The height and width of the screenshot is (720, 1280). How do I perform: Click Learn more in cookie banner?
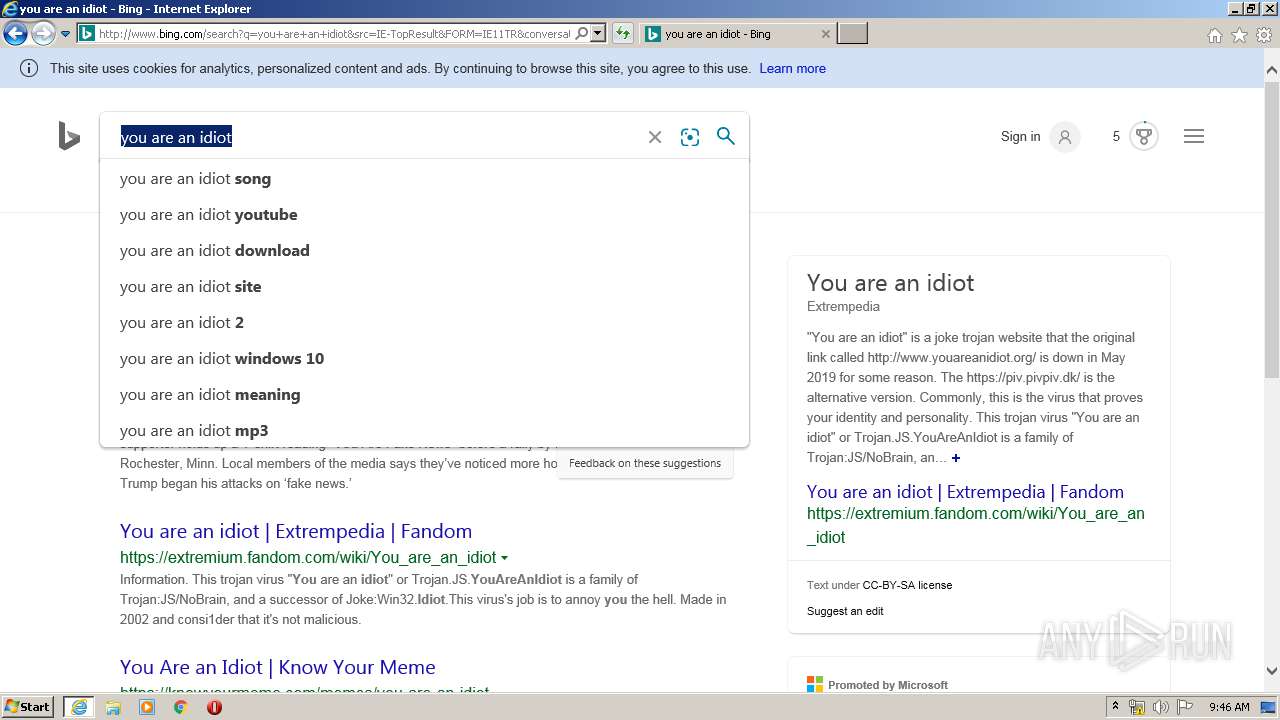(792, 69)
